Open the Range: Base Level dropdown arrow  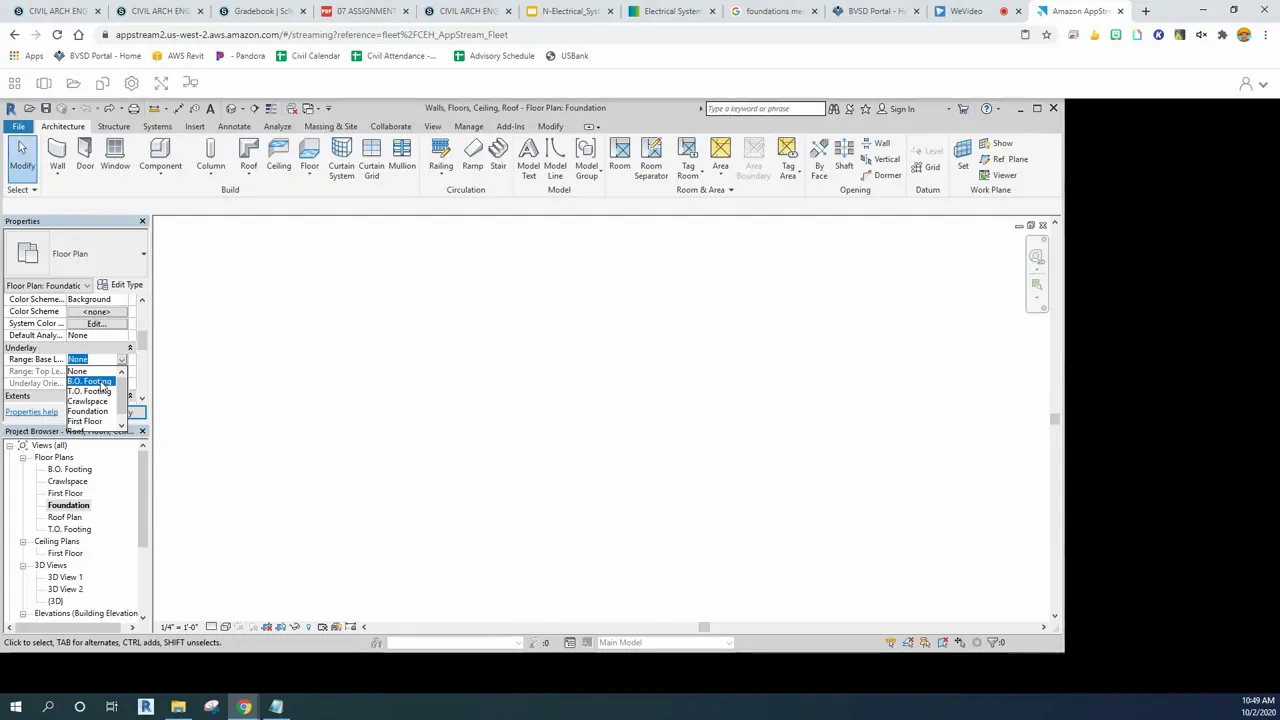122,359
